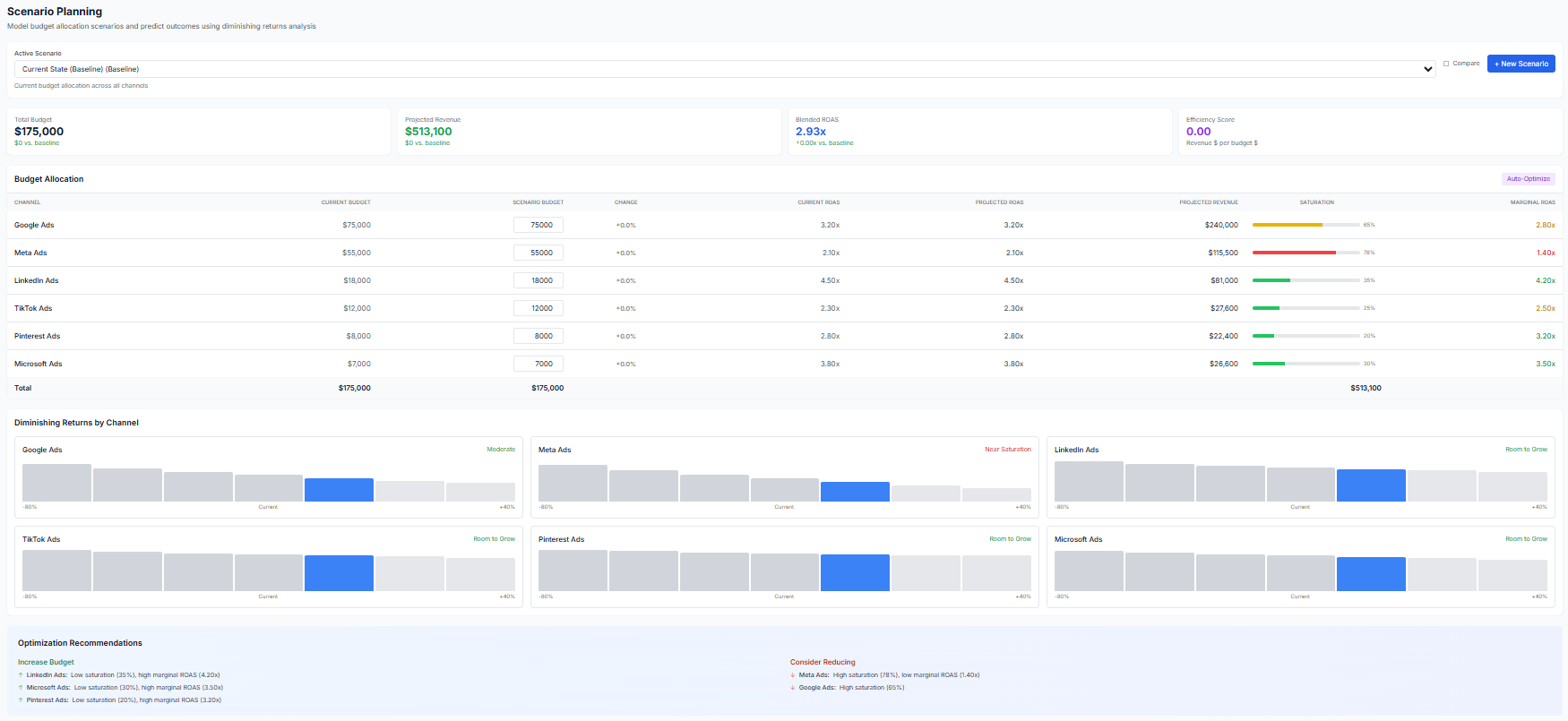Enable the Compare checkbox
The height and width of the screenshot is (721, 1568).
coord(1446,64)
